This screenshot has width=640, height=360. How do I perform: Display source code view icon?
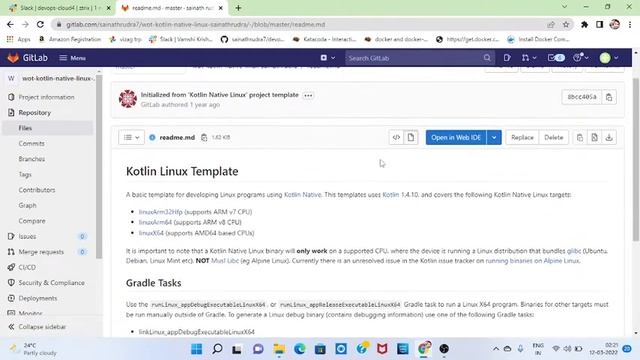click(396, 138)
